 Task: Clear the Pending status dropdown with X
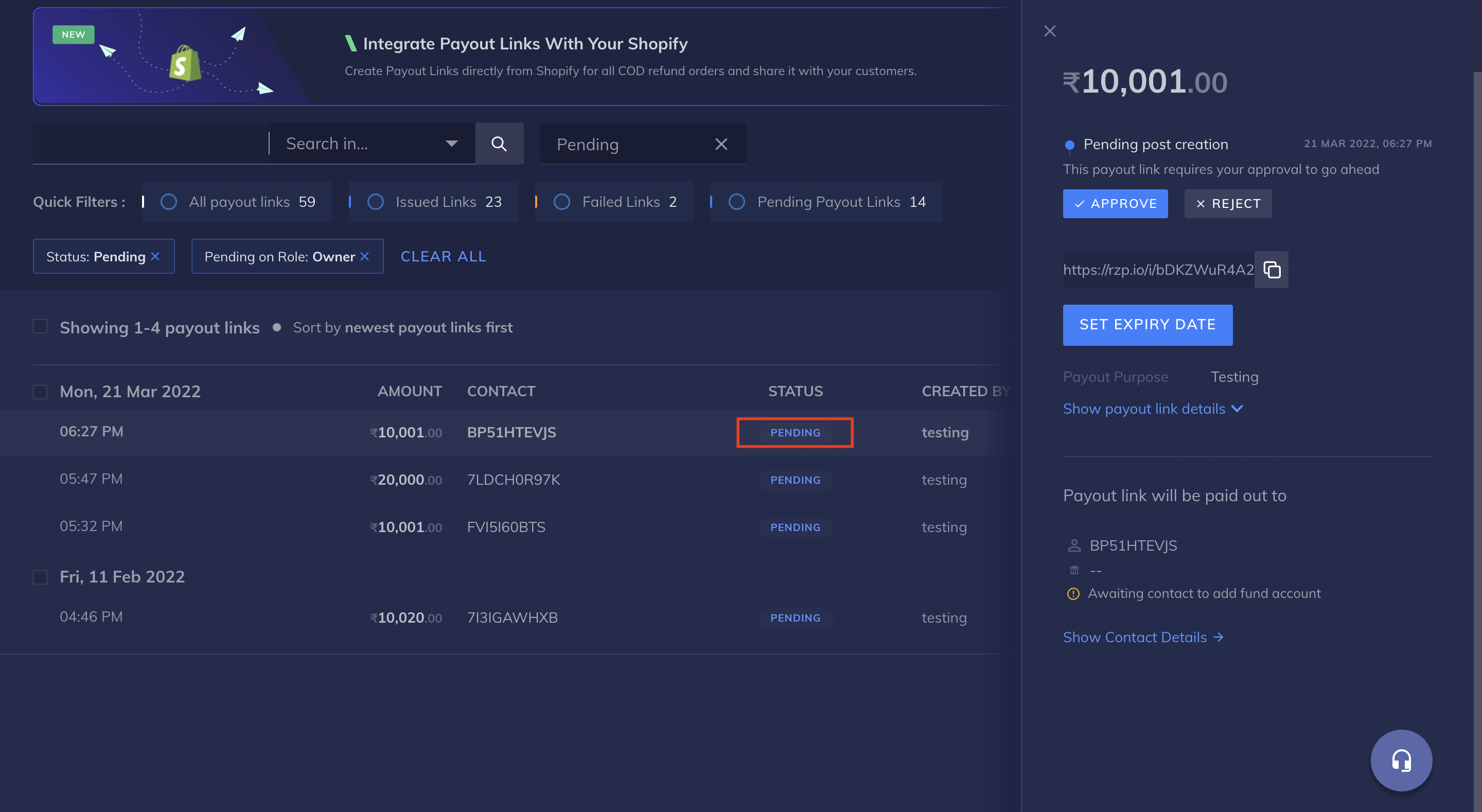[x=721, y=144]
